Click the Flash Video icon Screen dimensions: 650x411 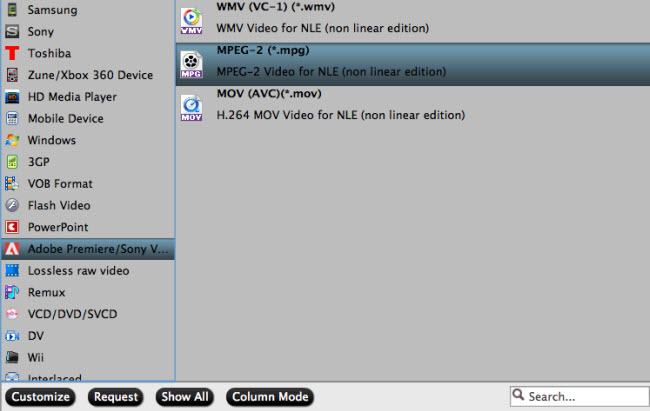point(12,205)
